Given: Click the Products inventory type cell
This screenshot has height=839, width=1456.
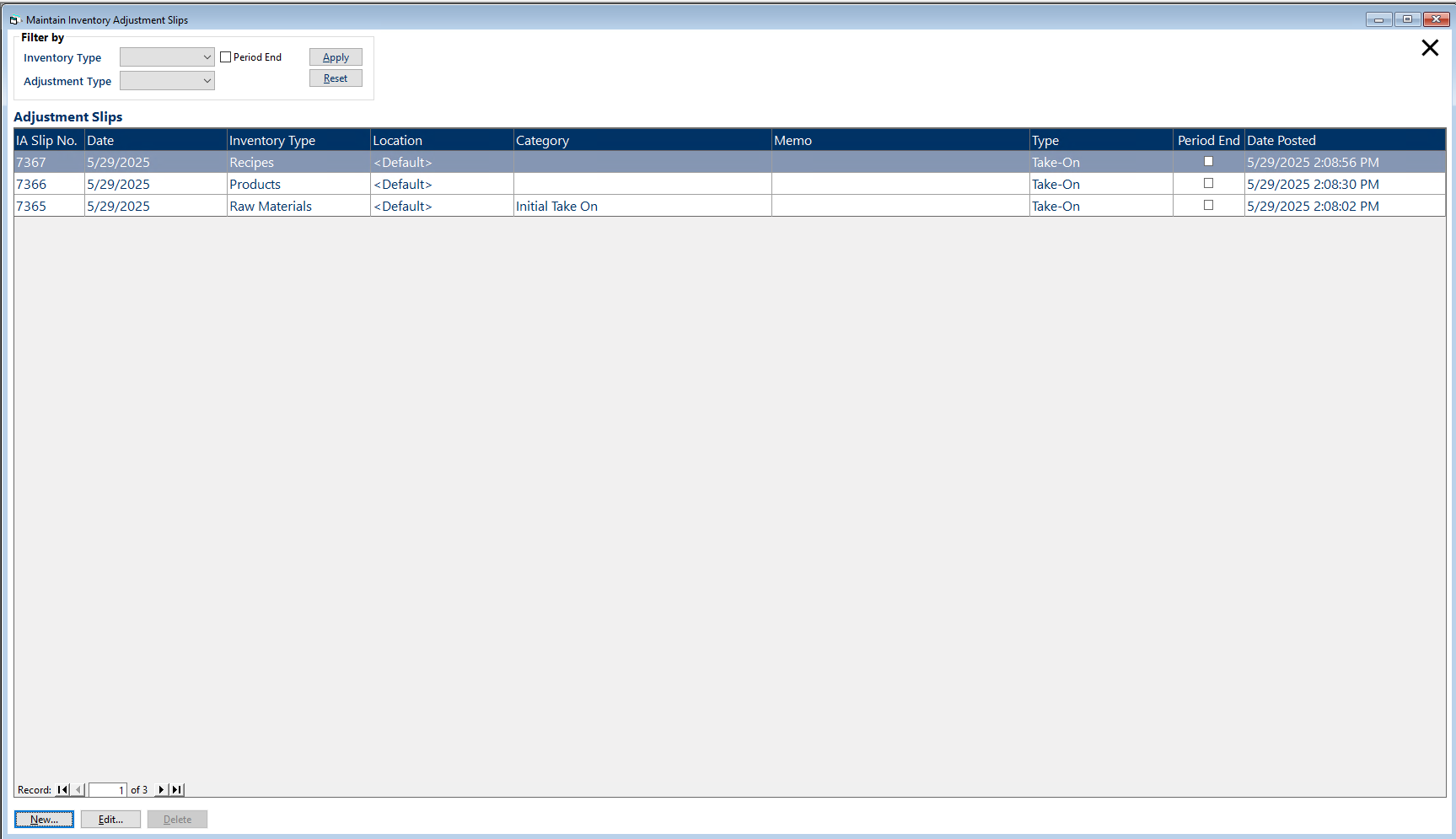Looking at the screenshot, I should (x=298, y=184).
